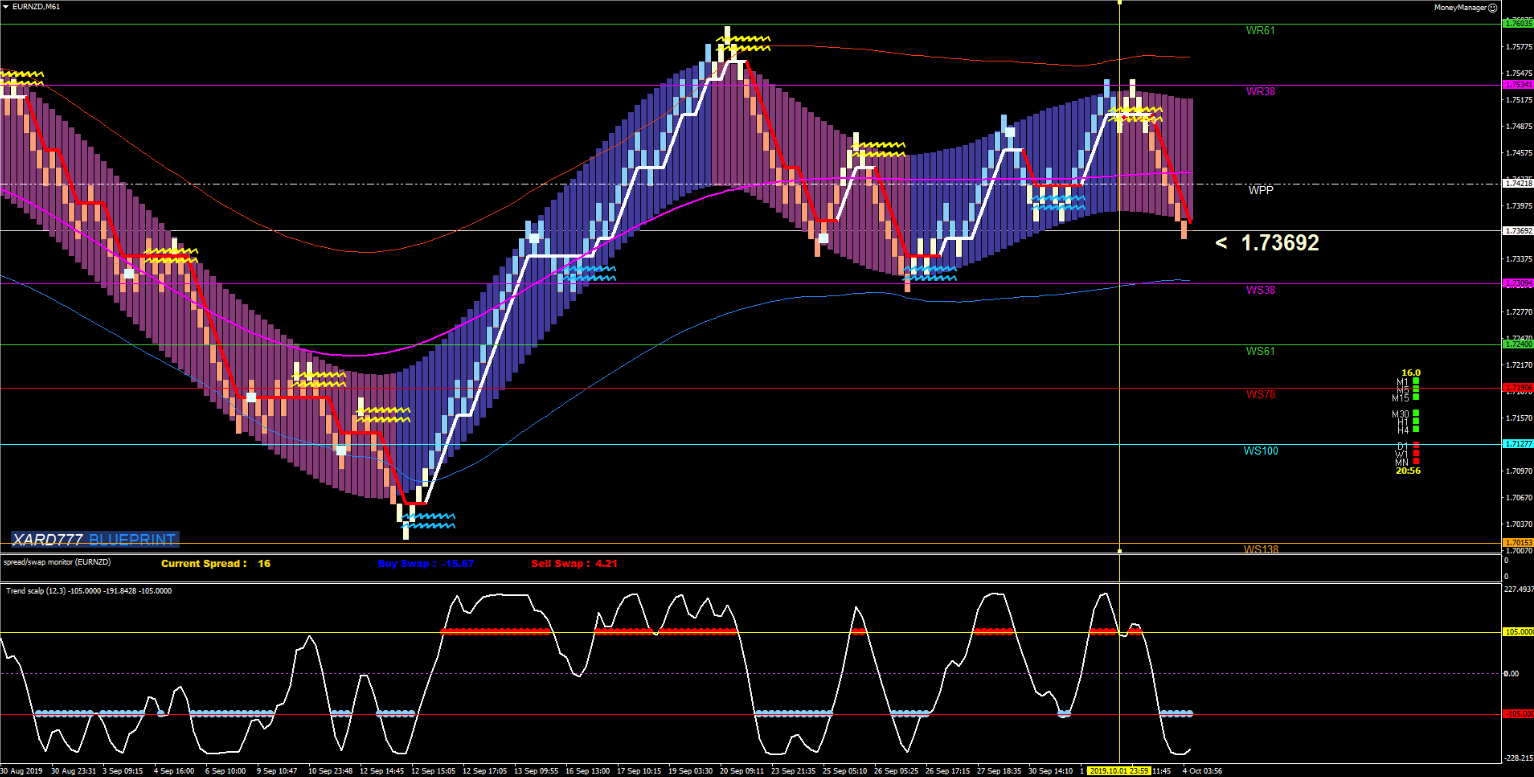Click the magenta 1.75341 price tag
This screenshot has height=777, width=1534.
point(1518,85)
